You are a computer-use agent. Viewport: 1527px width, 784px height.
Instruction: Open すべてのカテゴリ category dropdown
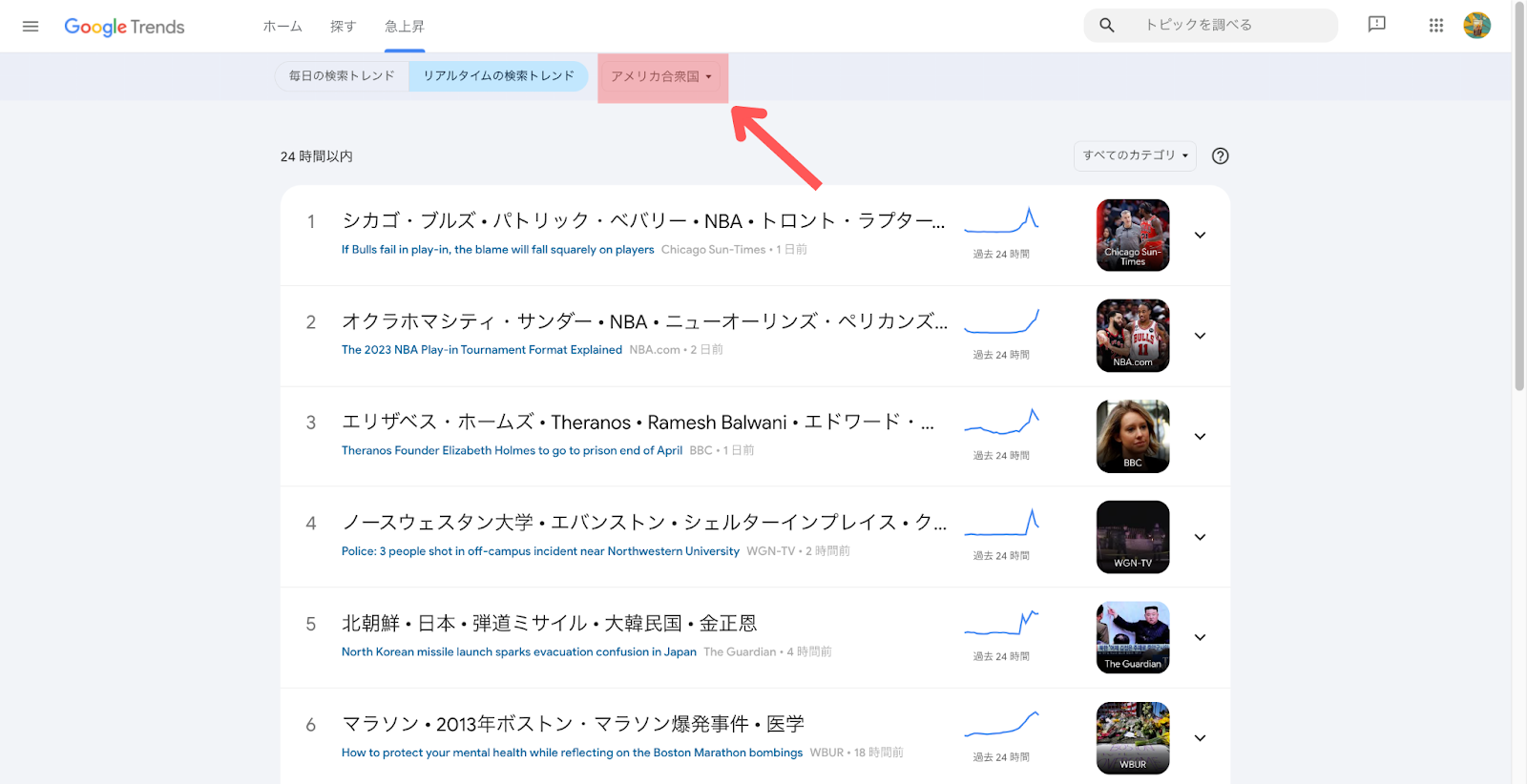pos(1135,155)
